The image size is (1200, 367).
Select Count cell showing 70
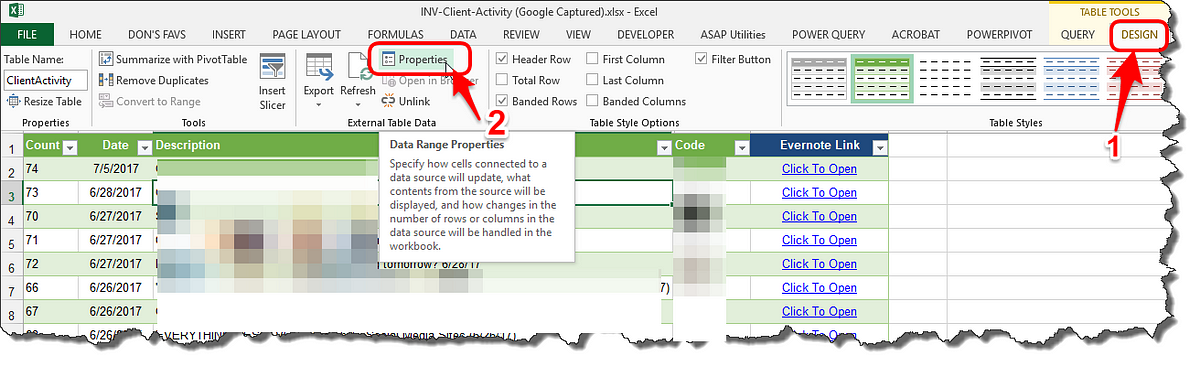[51, 216]
